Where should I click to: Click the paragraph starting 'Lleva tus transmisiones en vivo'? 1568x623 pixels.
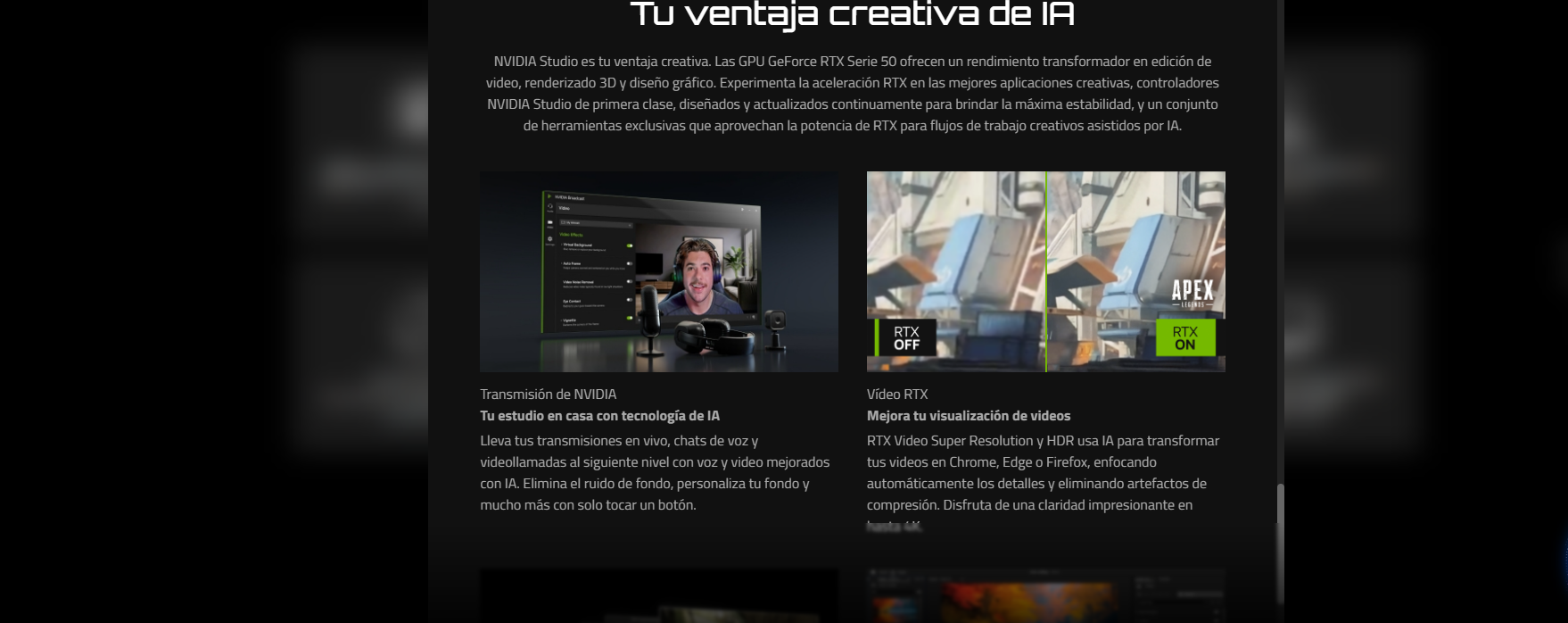click(656, 473)
